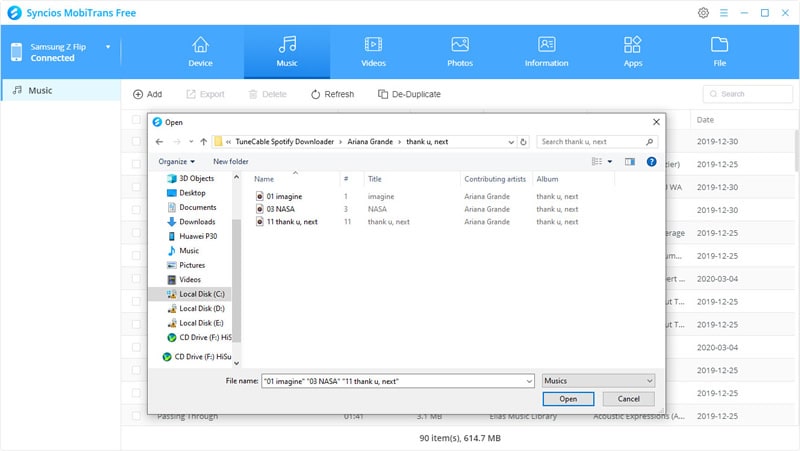
Task: Open Syncios settings gear
Action: click(x=703, y=13)
